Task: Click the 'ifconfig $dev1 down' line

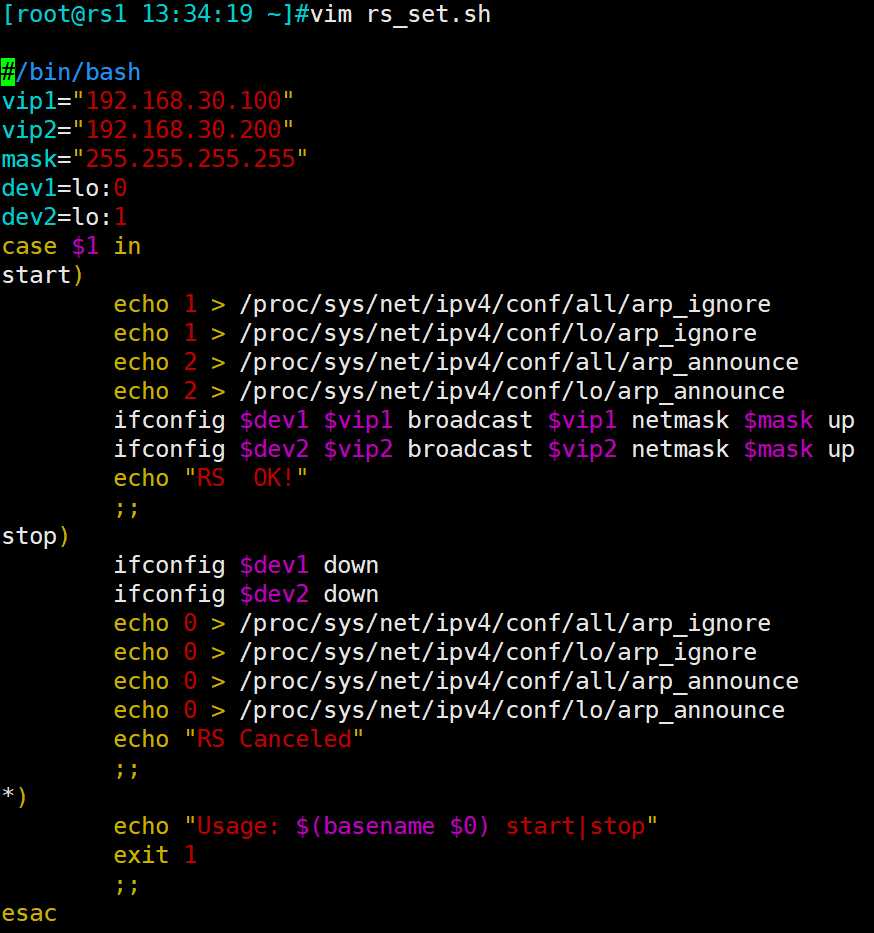Action: pyautogui.click(x=246, y=565)
